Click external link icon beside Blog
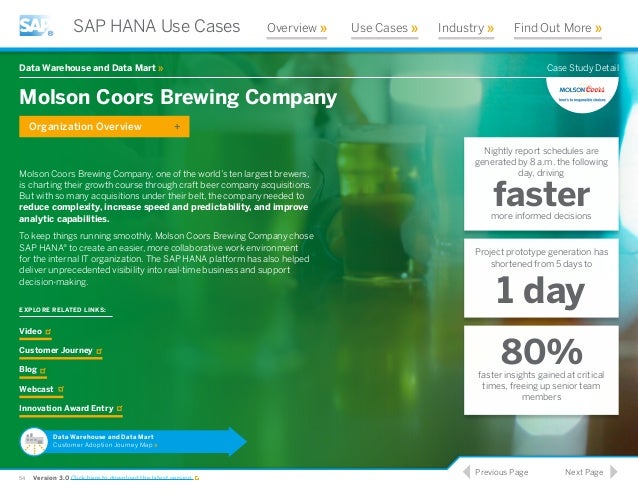The height and width of the screenshot is (493, 638). click(43, 371)
